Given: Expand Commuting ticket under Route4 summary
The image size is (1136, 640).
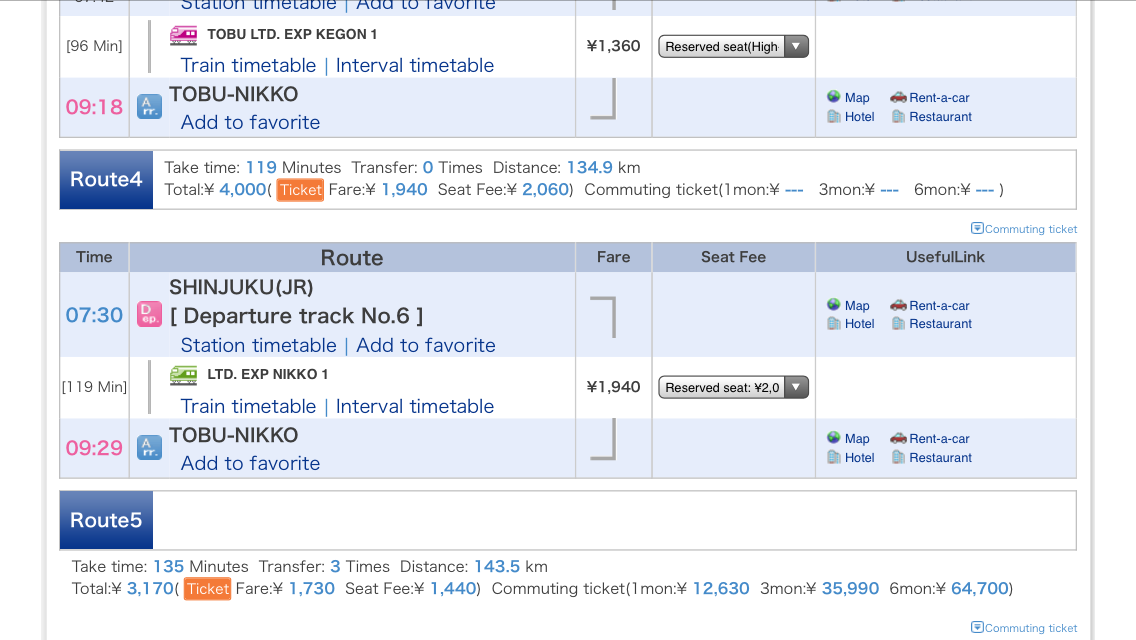Looking at the screenshot, I should coord(1024,229).
